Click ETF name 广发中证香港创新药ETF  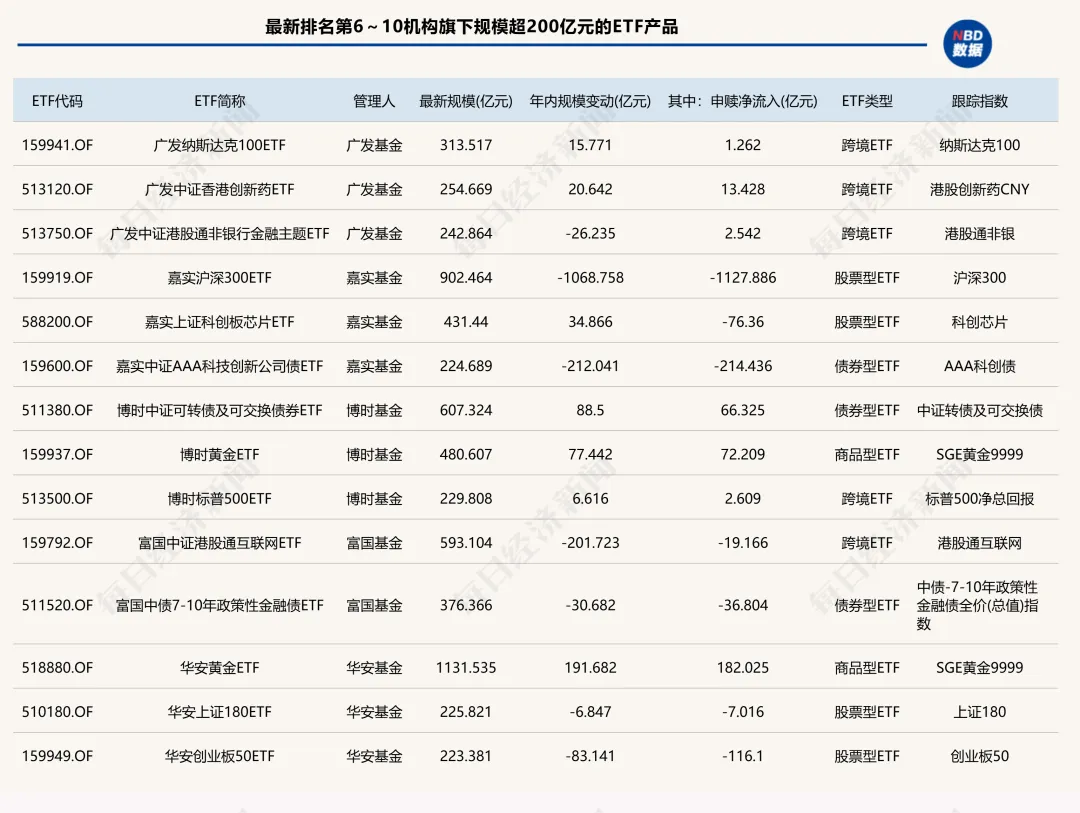pyautogui.click(x=220, y=189)
